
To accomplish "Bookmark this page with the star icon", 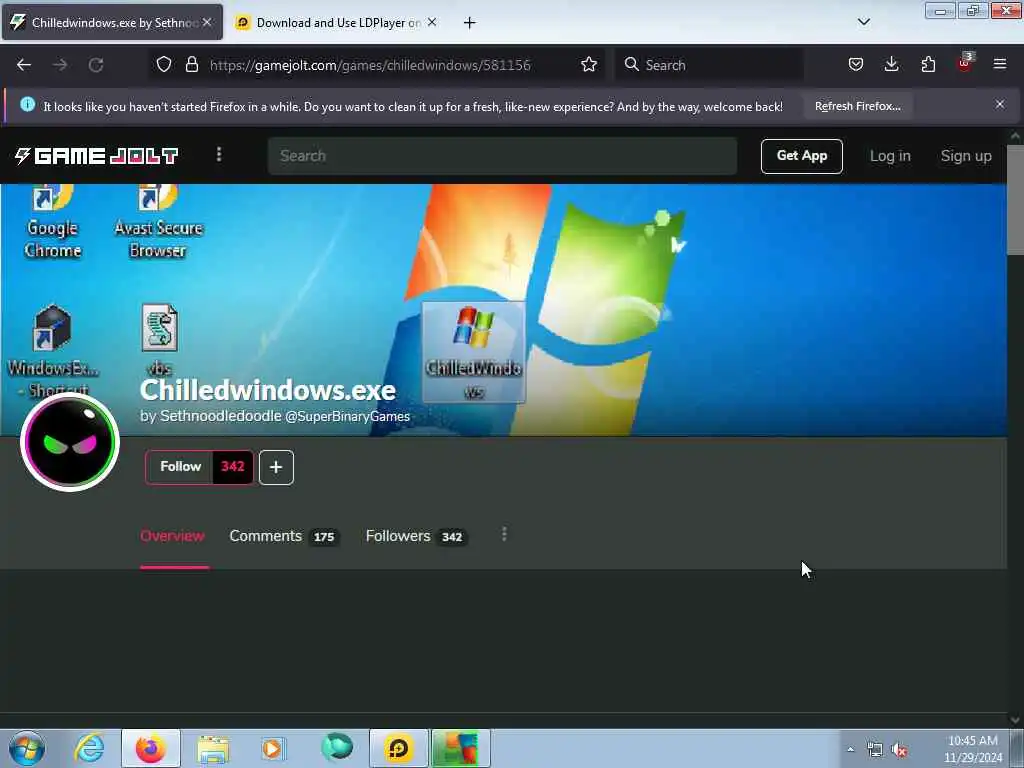I will pos(588,64).
